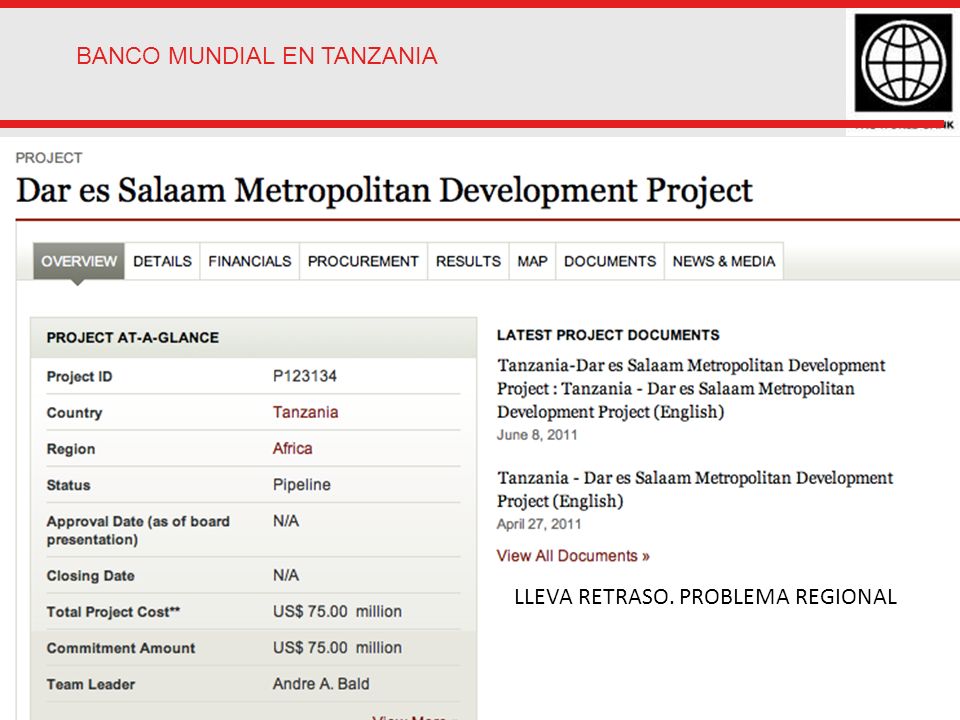This screenshot has width=960, height=720.
Task: Open the June 8, 2011 project document
Action: pyautogui.click(x=691, y=388)
